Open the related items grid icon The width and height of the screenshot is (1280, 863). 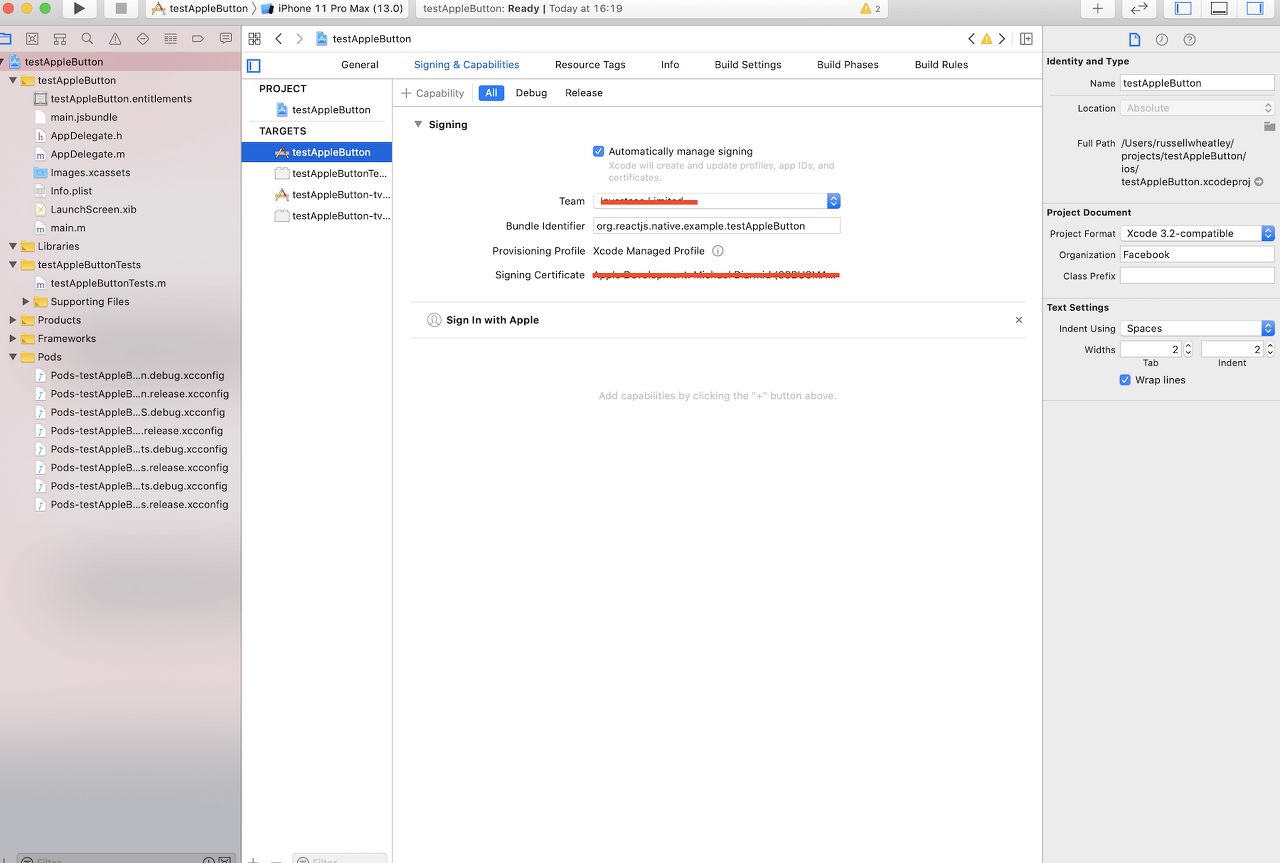tap(254, 39)
